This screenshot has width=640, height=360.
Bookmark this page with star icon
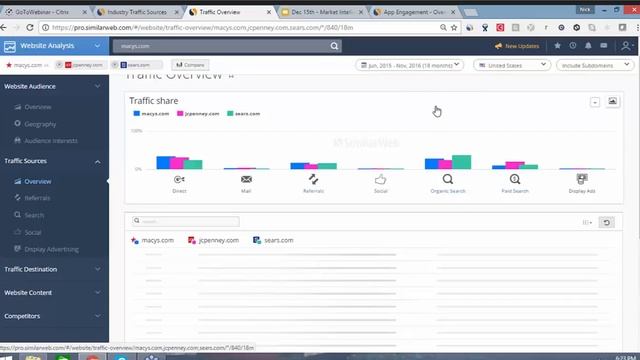[x=454, y=27]
